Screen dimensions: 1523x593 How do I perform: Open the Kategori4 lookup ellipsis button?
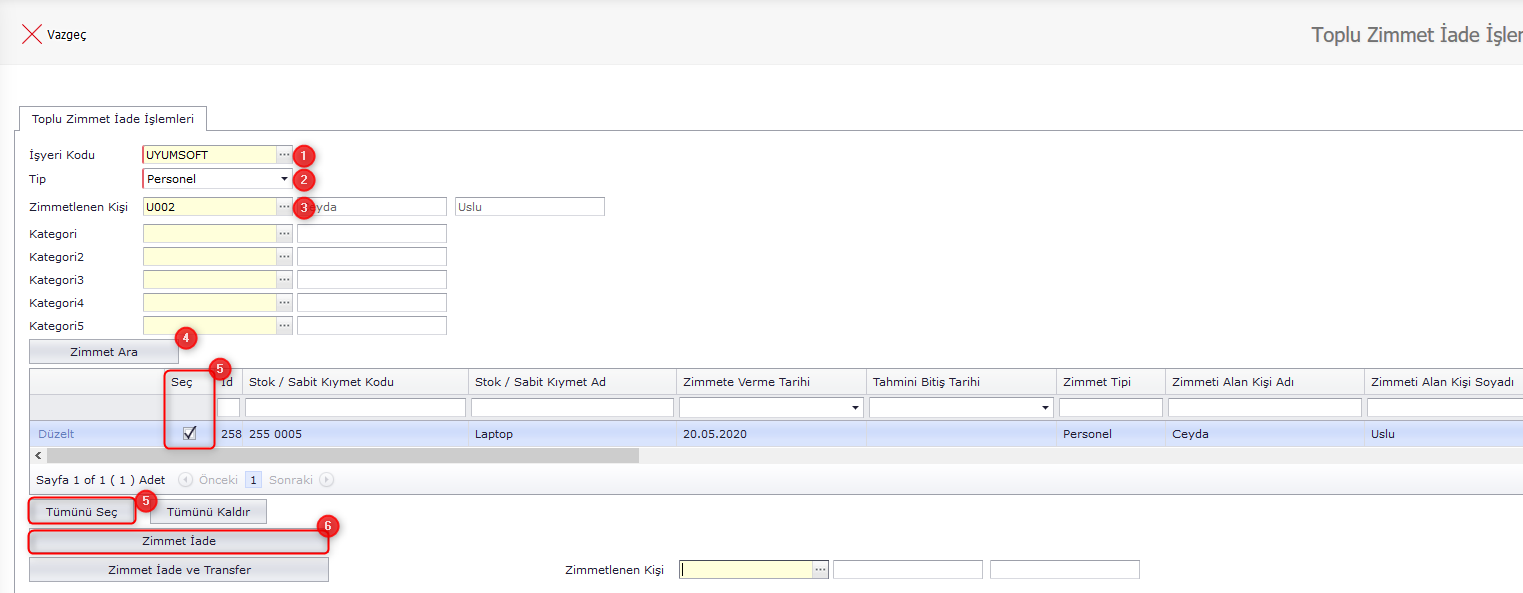284,303
